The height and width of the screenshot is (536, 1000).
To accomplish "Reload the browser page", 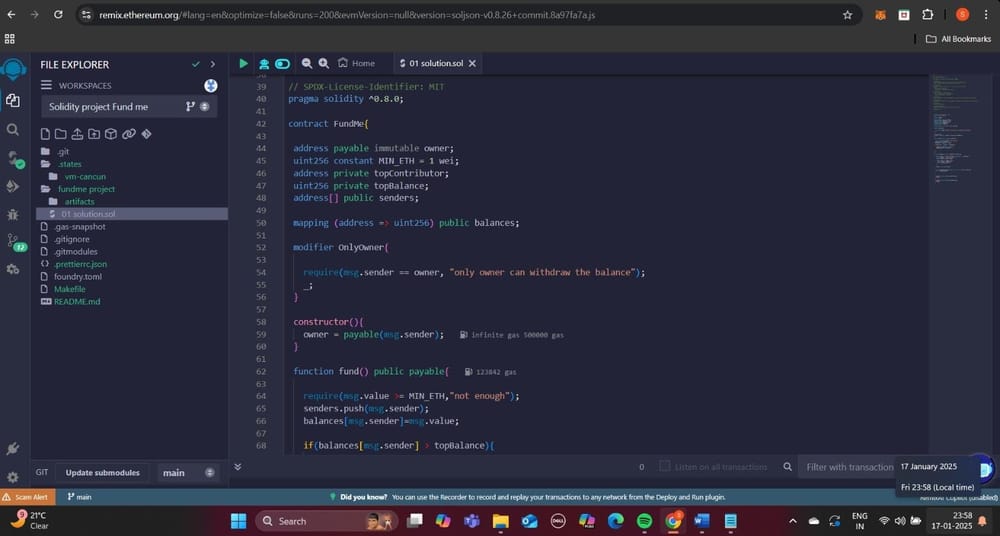I will tap(58, 15).
